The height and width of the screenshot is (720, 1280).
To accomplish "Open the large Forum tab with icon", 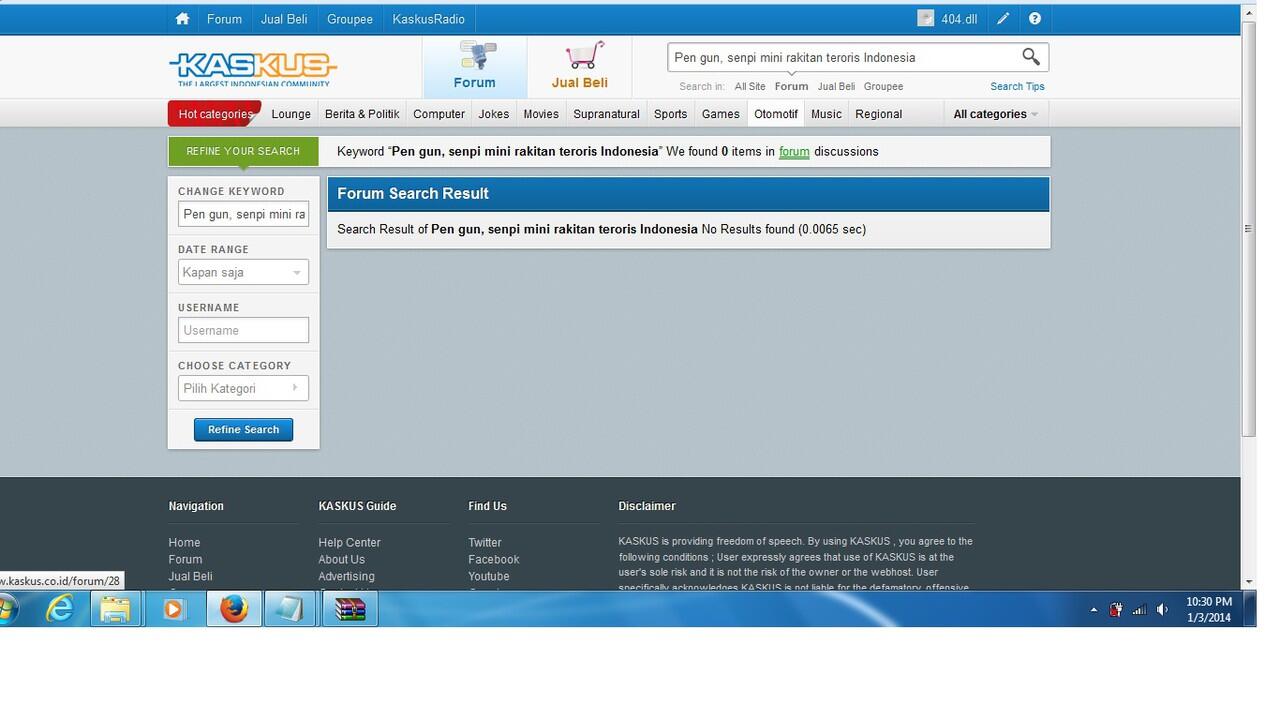I will 475,66.
